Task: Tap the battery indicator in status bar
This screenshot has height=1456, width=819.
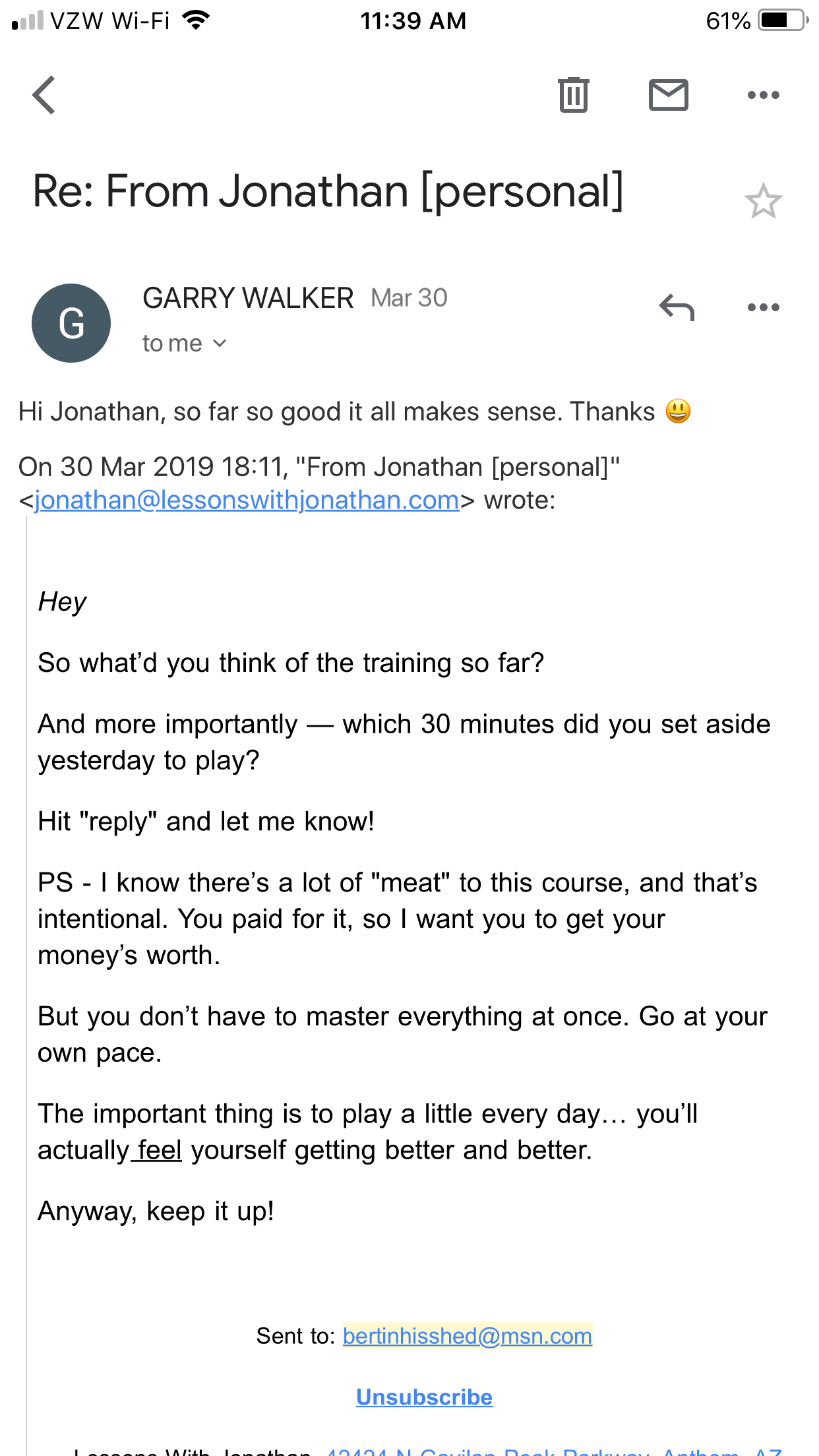Action: click(x=782, y=20)
